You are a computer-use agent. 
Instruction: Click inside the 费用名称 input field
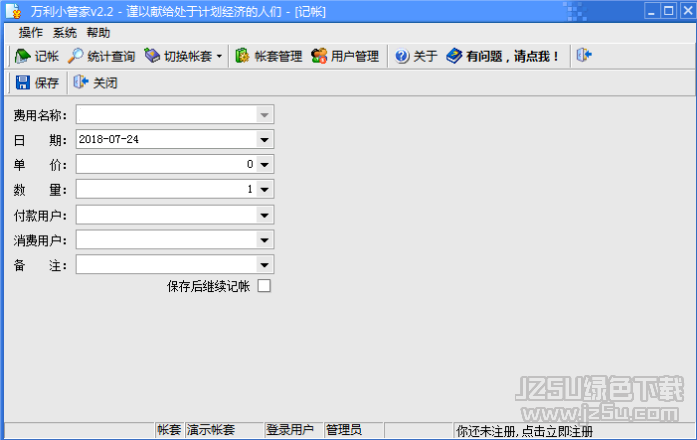click(167, 115)
